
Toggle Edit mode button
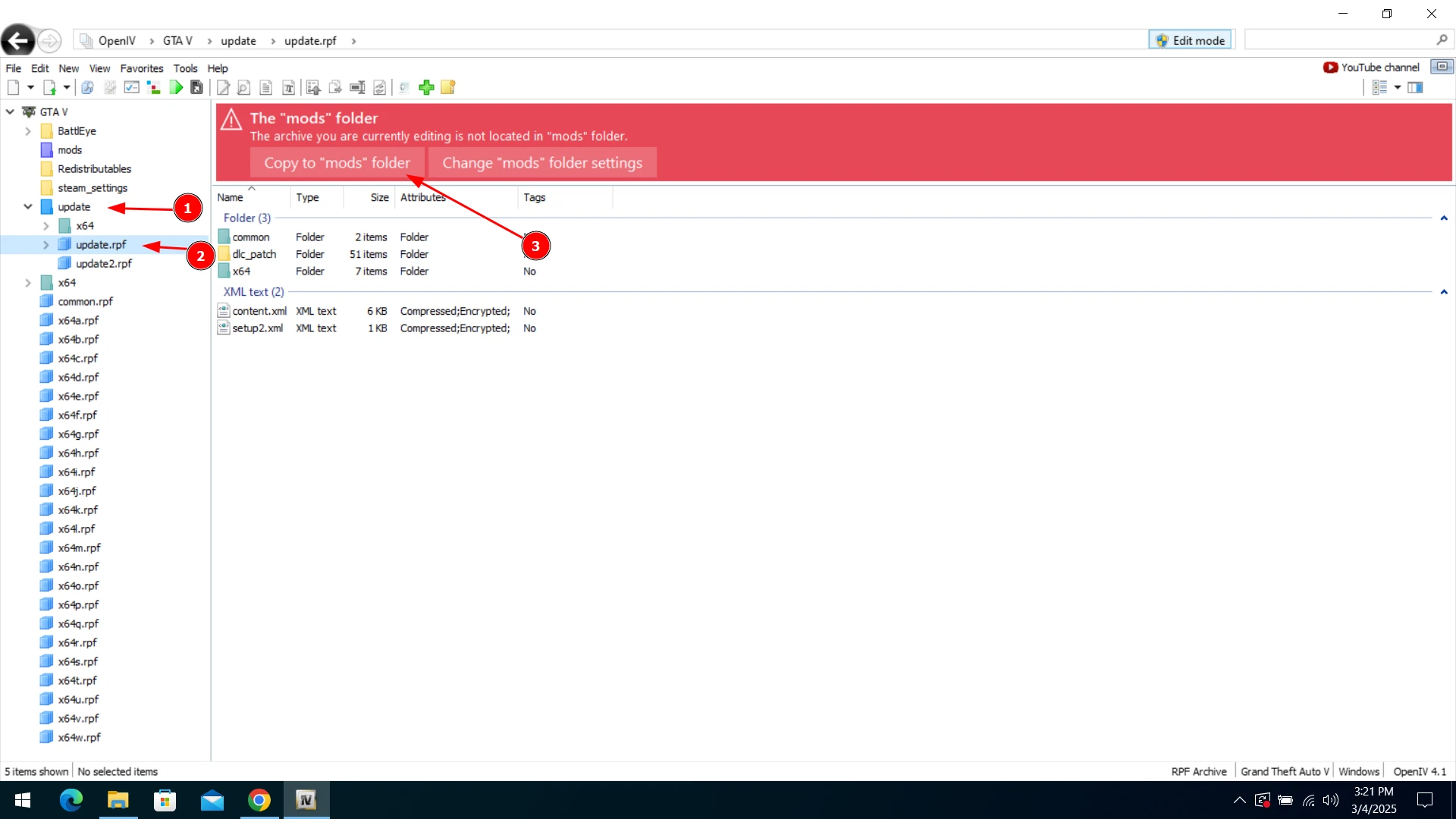click(1190, 40)
